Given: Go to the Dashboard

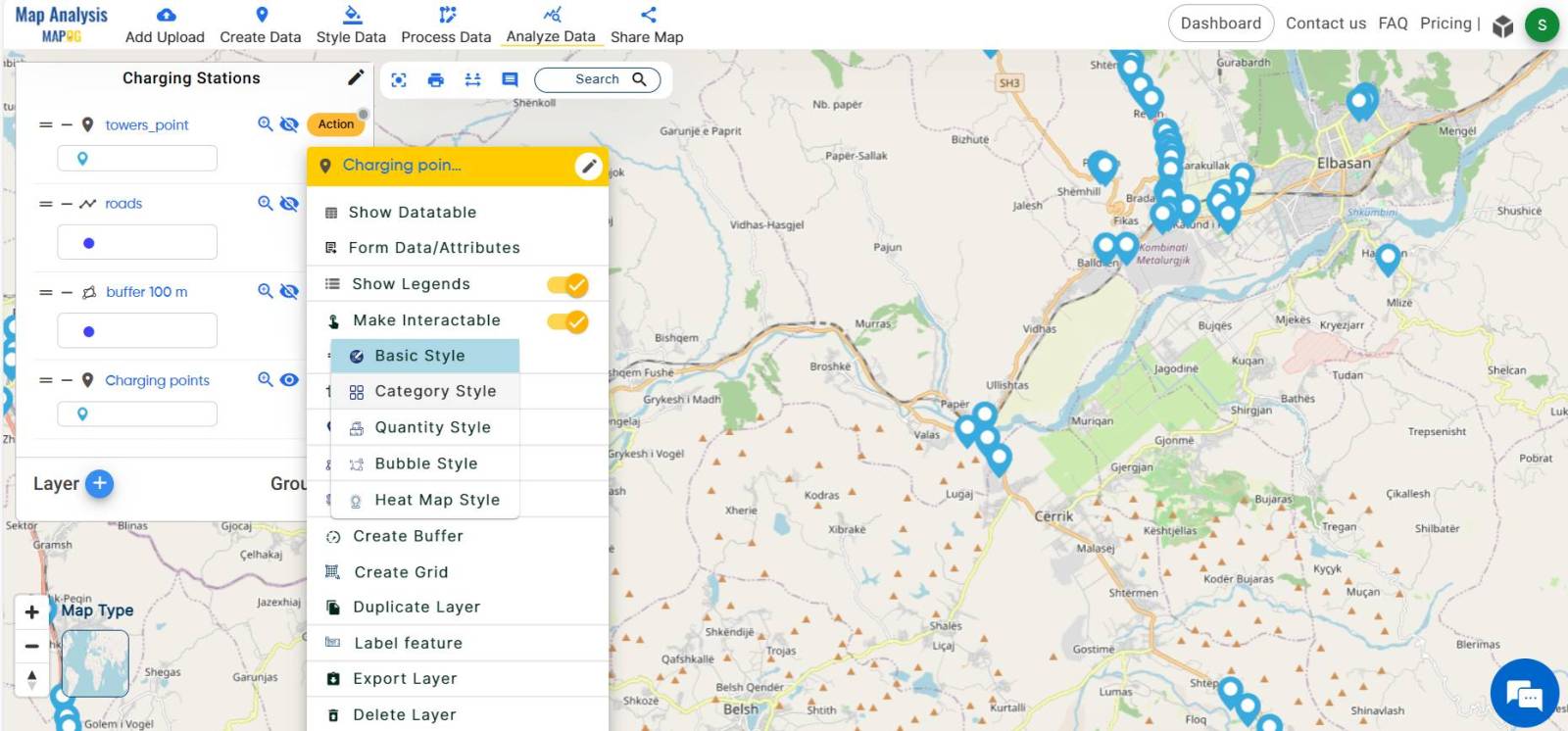Looking at the screenshot, I should (x=1221, y=24).
